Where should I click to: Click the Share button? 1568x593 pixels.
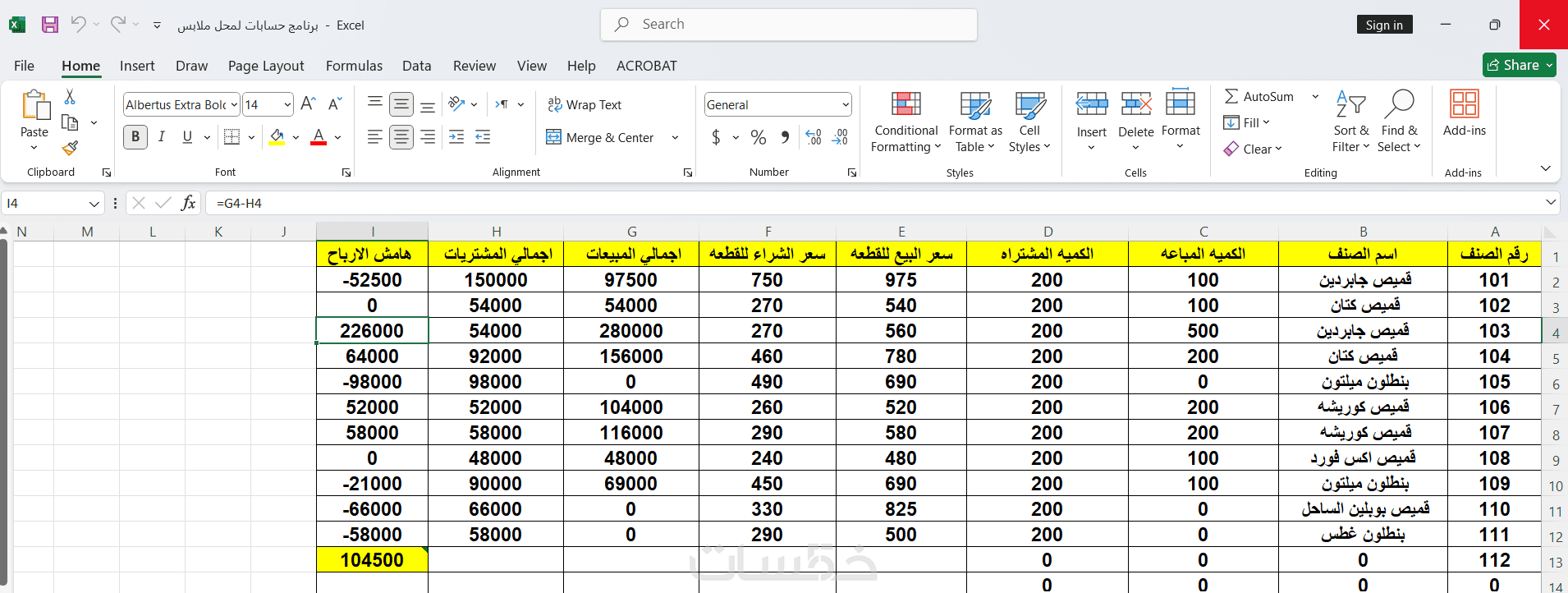click(1520, 65)
